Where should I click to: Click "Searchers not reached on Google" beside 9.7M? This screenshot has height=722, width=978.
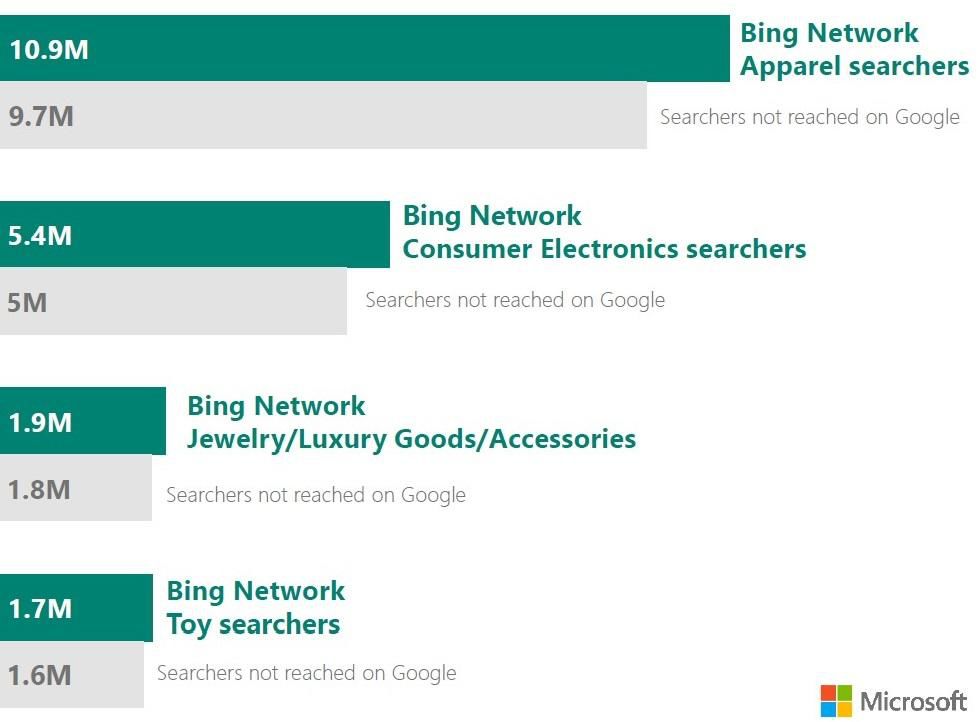[809, 117]
